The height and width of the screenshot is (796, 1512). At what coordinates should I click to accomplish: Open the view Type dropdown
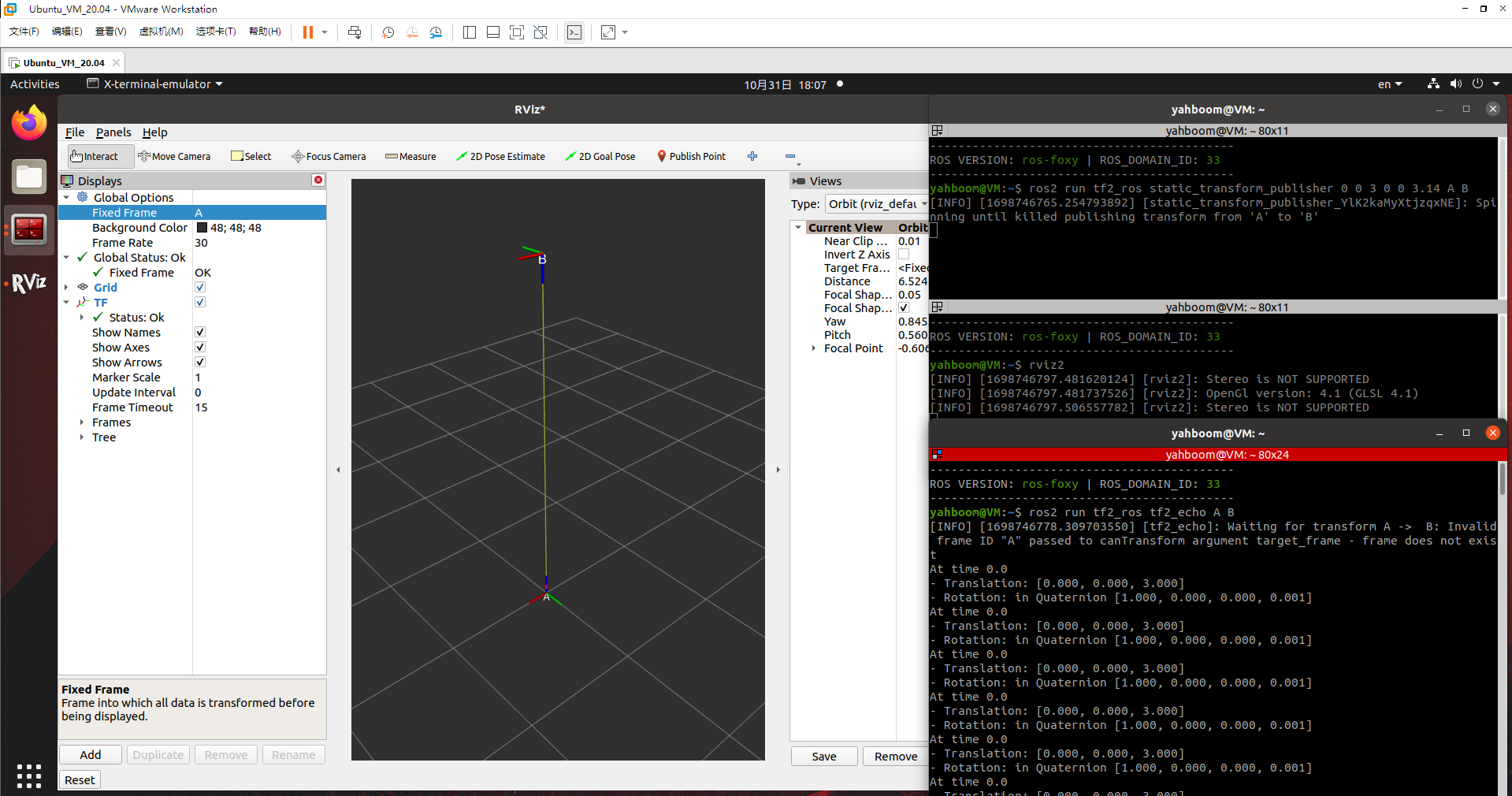coord(876,204)
